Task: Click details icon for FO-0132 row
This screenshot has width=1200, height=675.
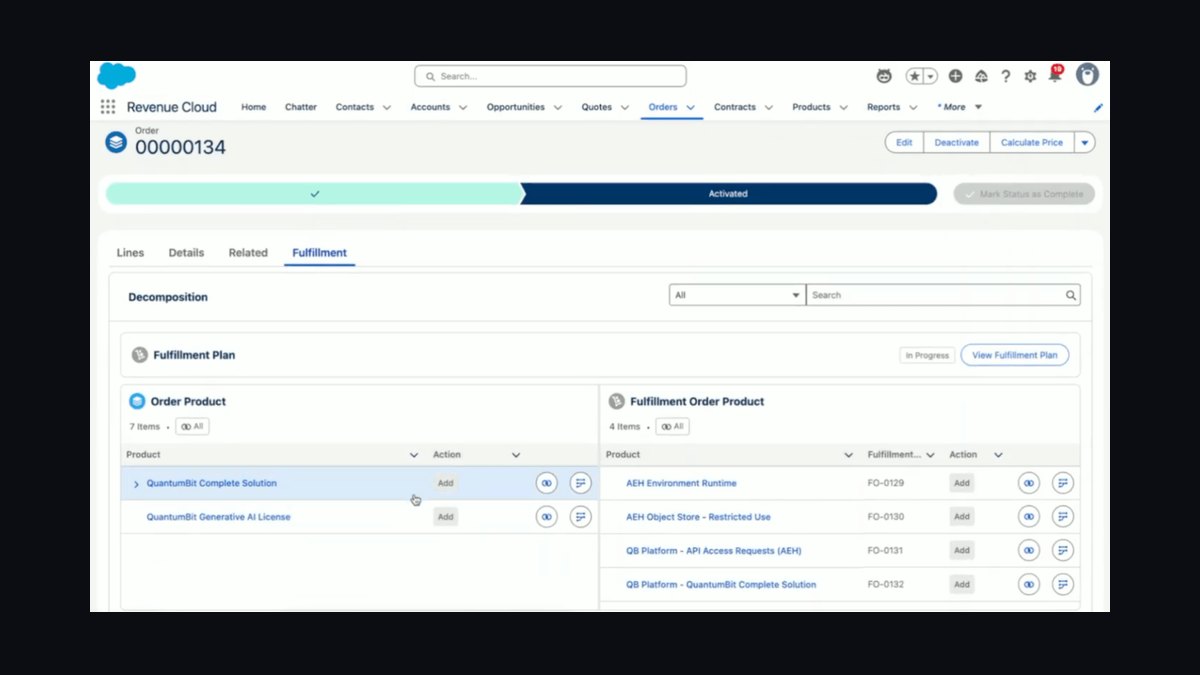Action: tap(1063, 584)
